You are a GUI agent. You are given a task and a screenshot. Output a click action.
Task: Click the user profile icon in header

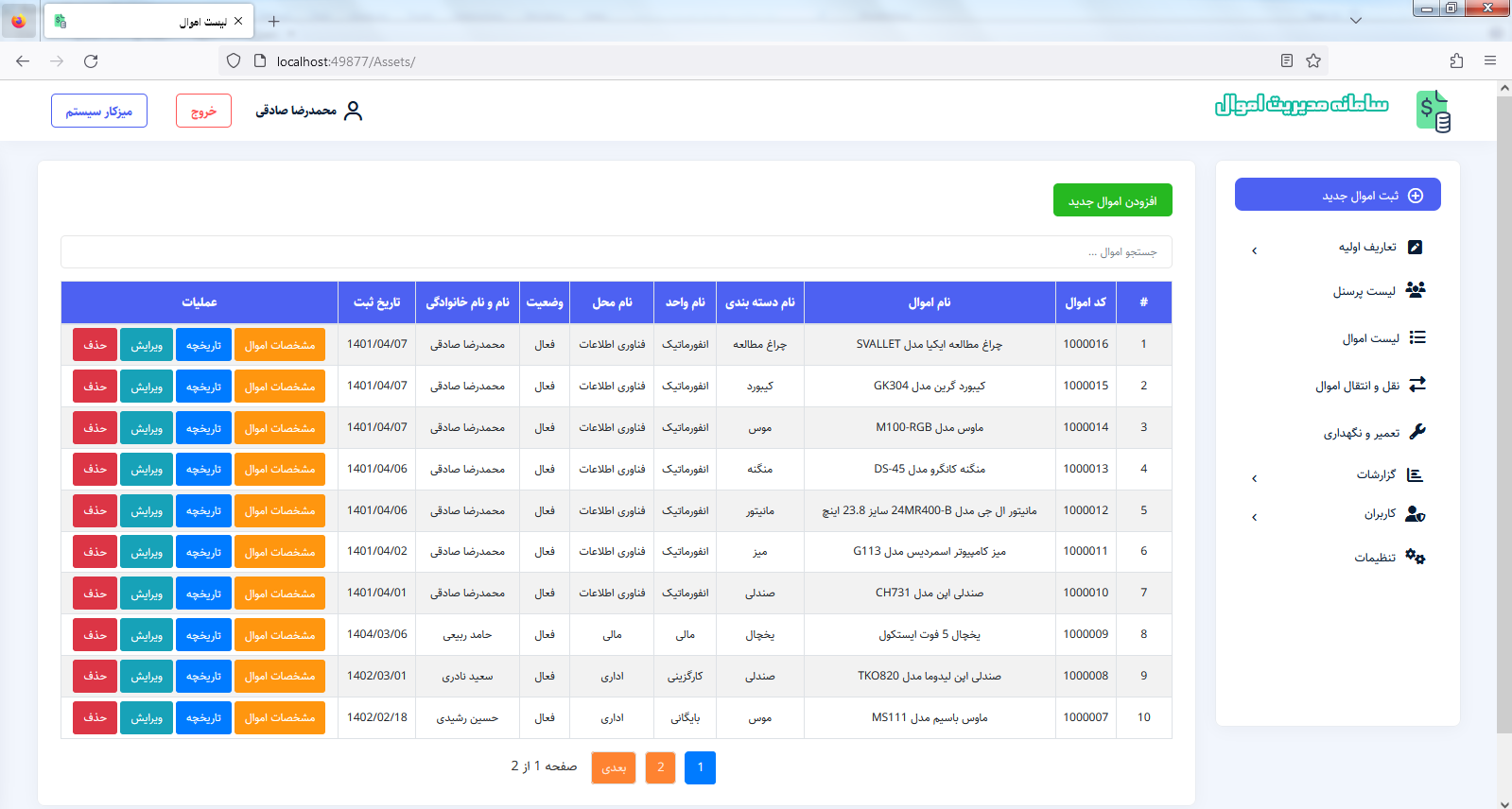(353, 111)
